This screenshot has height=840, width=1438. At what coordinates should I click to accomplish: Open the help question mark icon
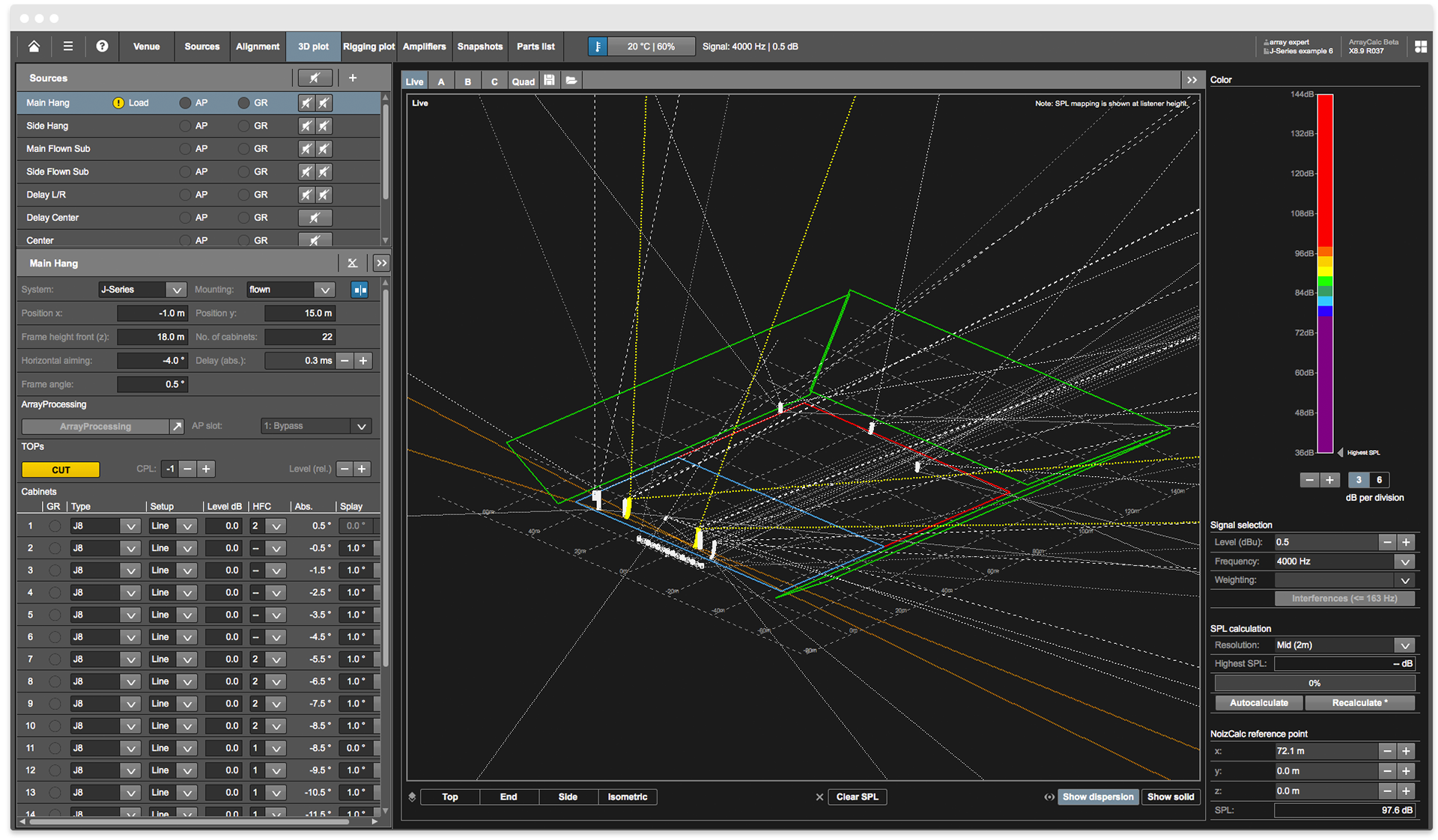102,46
